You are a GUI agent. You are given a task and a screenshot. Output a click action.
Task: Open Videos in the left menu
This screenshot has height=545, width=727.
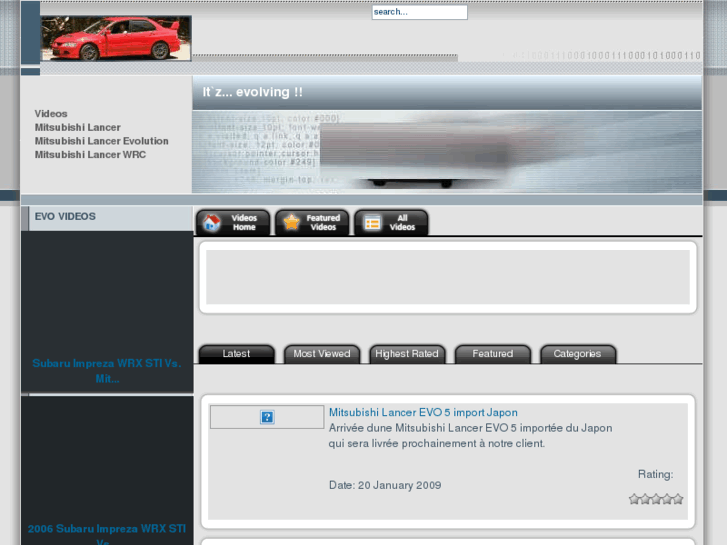coord(51,114)
